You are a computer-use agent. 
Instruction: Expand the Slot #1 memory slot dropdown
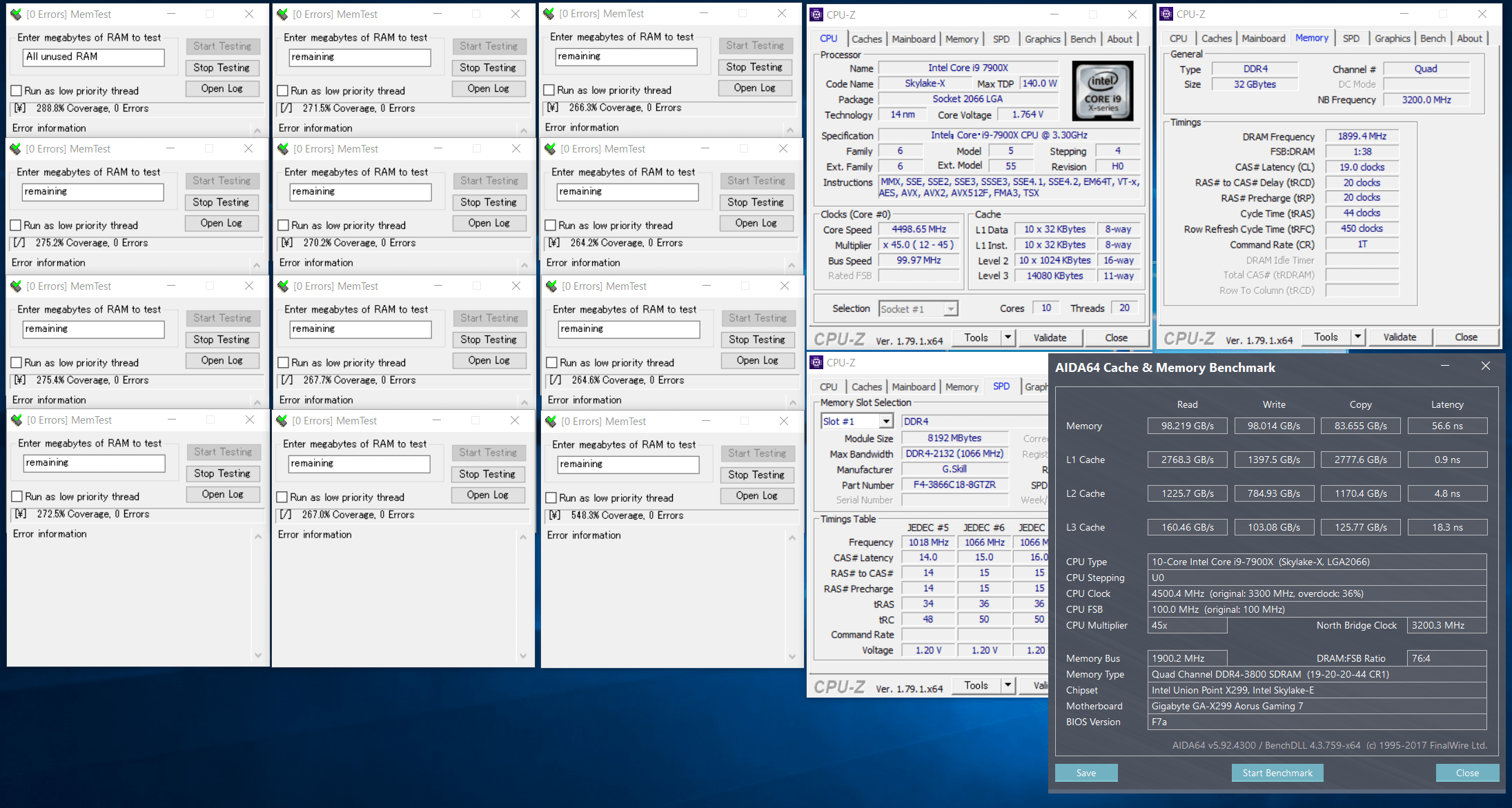tap(886, 422)
